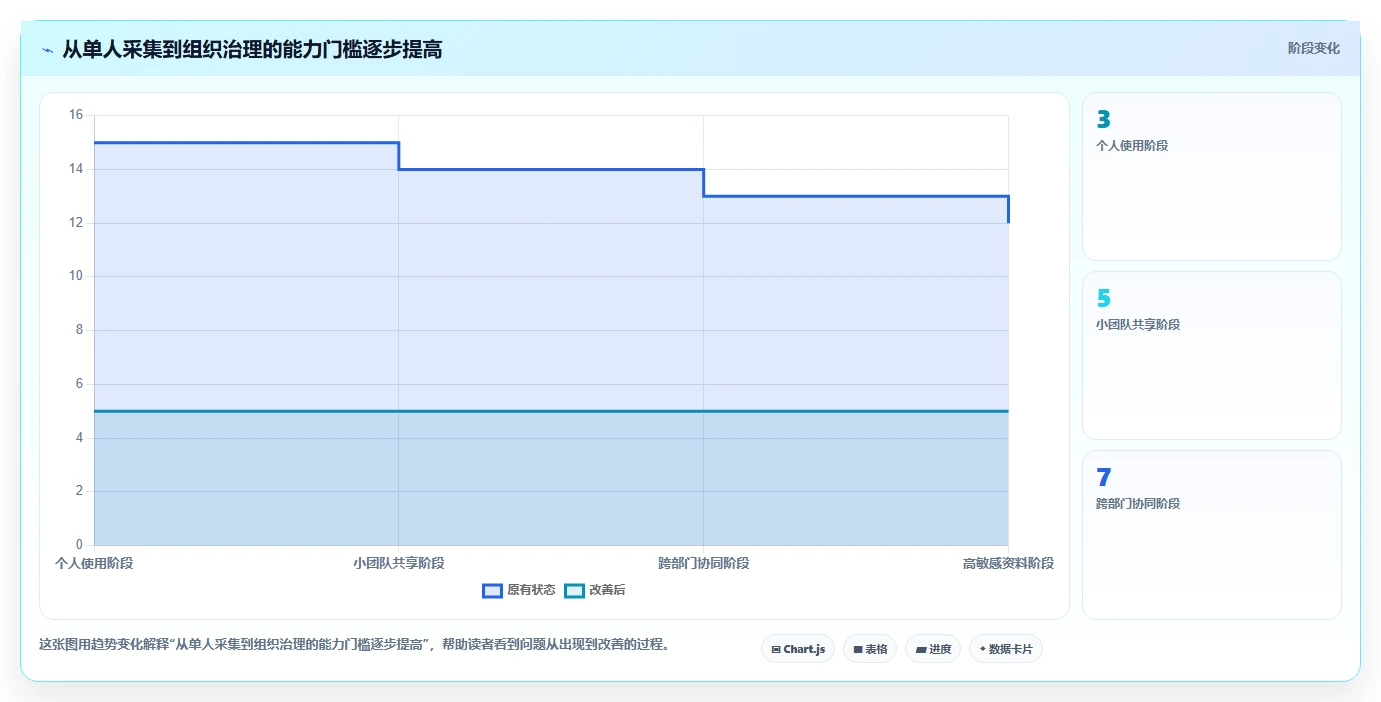Click the y-axis value 16
The height and width of the screenshot is (702, 1381).
[x=76, y=115]
